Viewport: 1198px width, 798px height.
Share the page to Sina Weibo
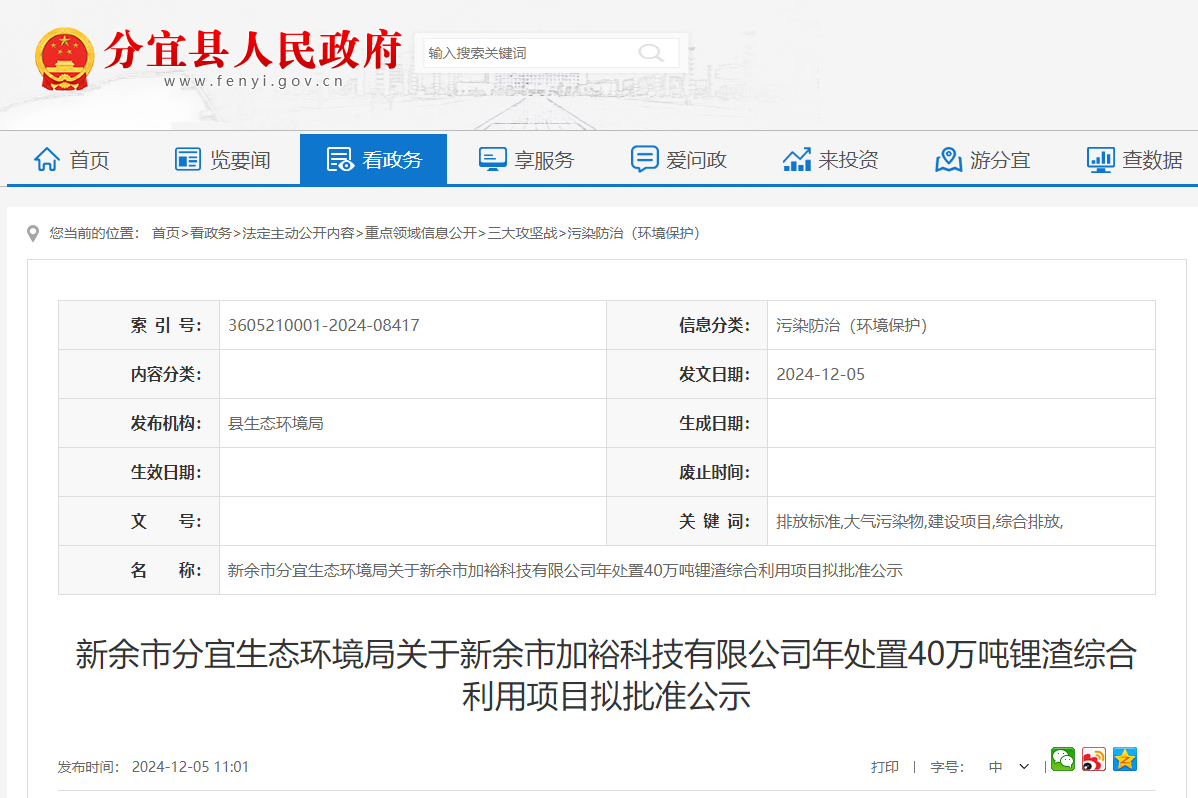[x=1093, y=760]
